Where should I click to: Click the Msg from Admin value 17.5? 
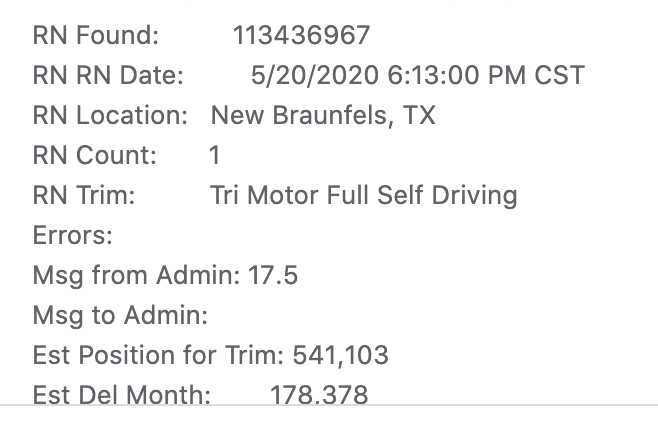[x=273, y=276]
